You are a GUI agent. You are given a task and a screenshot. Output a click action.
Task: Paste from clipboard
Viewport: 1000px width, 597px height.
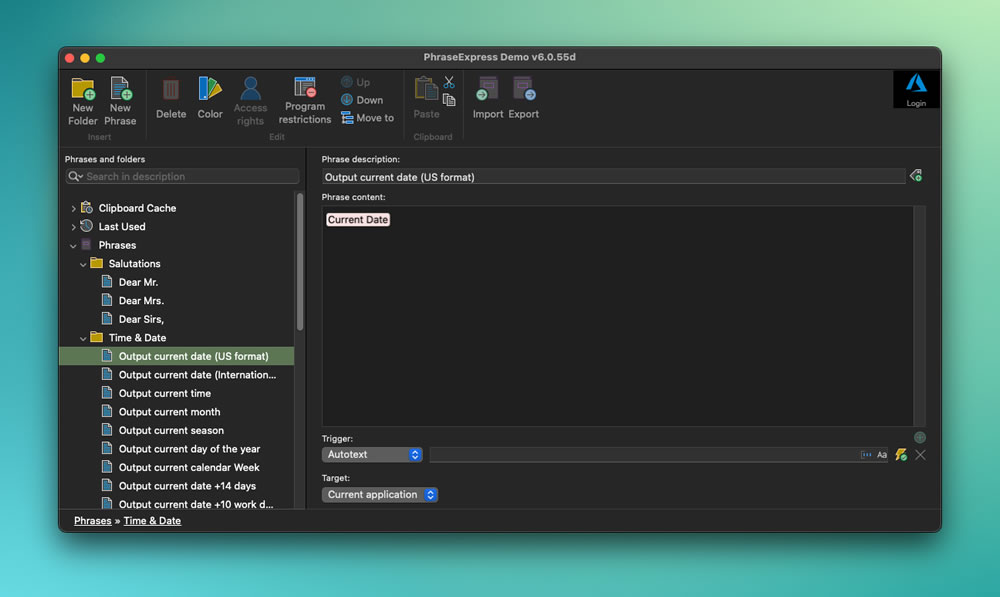tap(426, 98)
